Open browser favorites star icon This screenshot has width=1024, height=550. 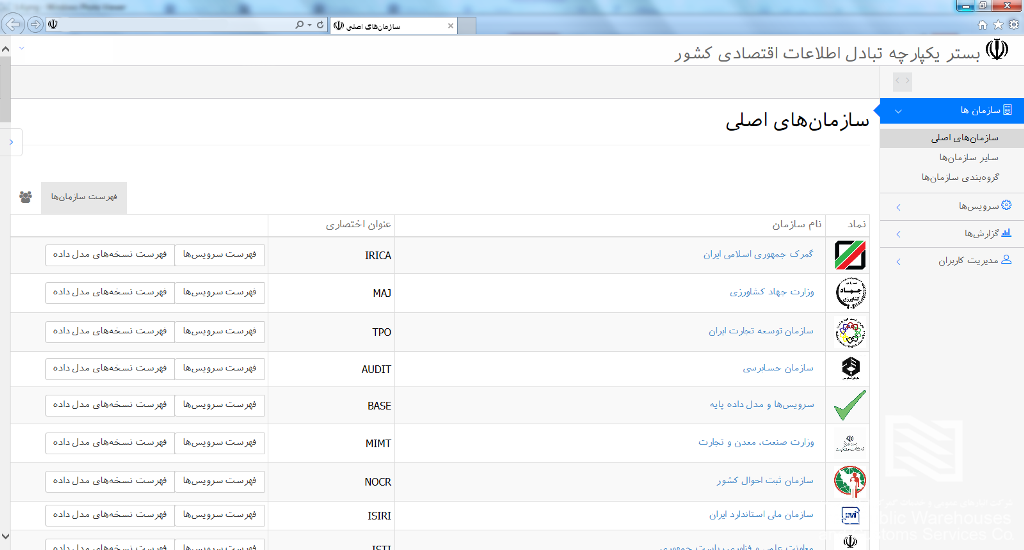[998, 24]
